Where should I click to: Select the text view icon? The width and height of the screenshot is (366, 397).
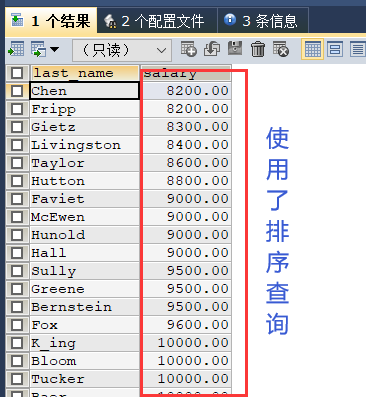[358, 49]
